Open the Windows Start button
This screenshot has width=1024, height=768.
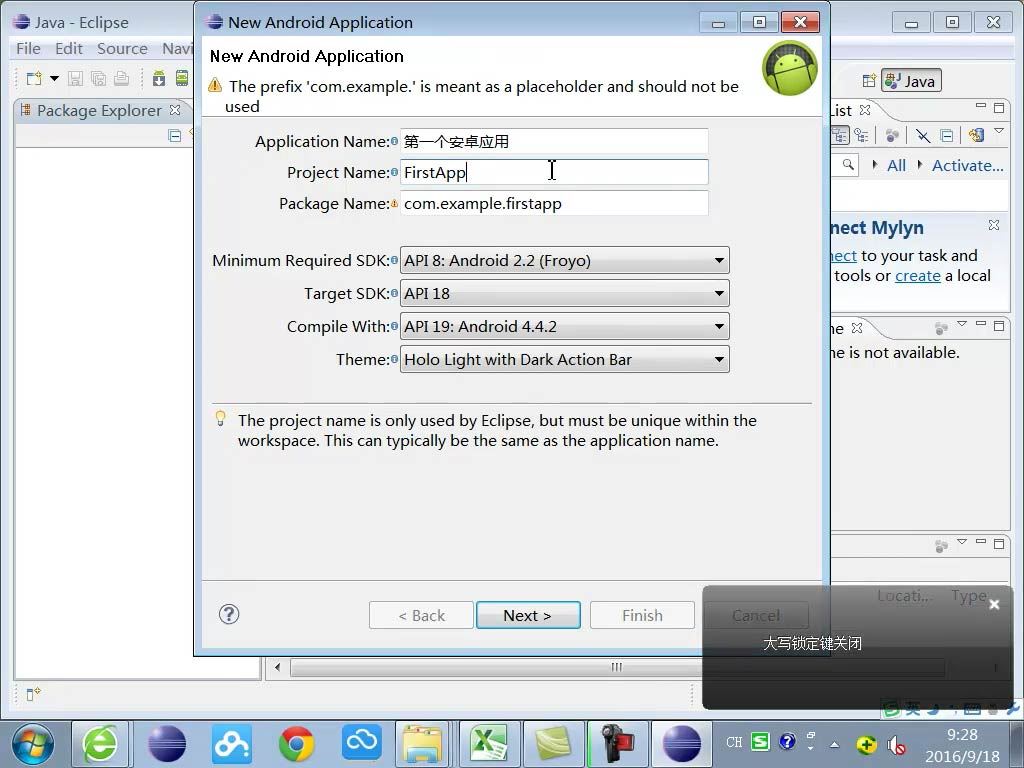pyautogui.click(x=33, y=744)
